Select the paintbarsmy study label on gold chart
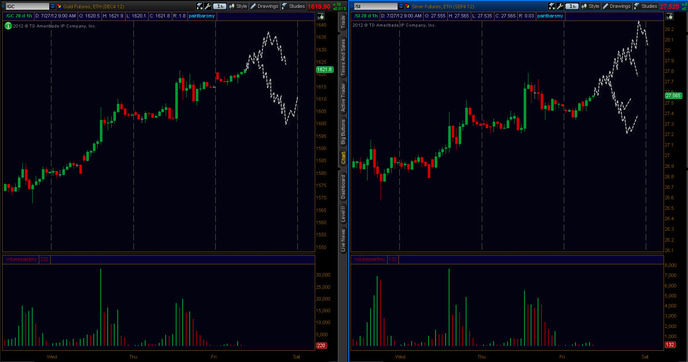 [x=202, y=16]
